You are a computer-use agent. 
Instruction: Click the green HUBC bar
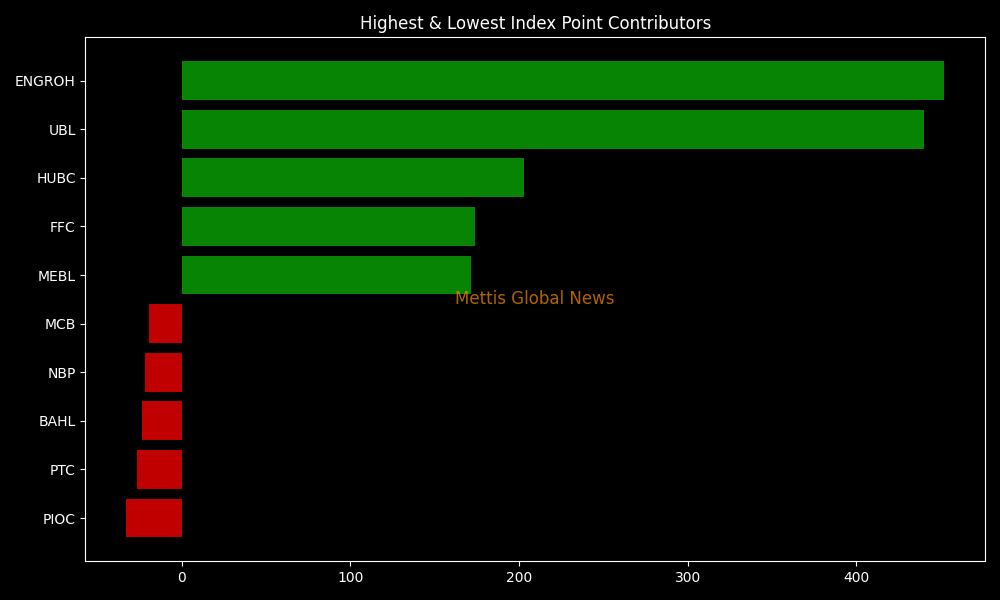pos(352,178)
